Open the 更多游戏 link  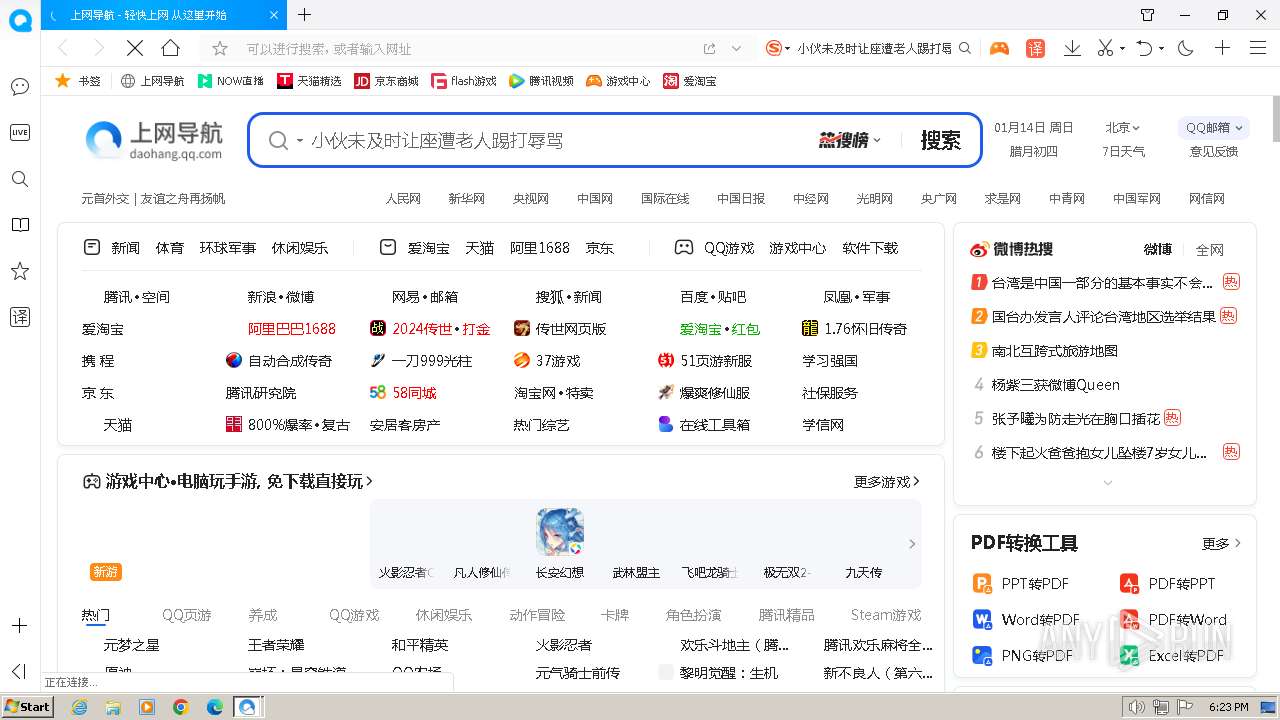click(x=887, y=482)
